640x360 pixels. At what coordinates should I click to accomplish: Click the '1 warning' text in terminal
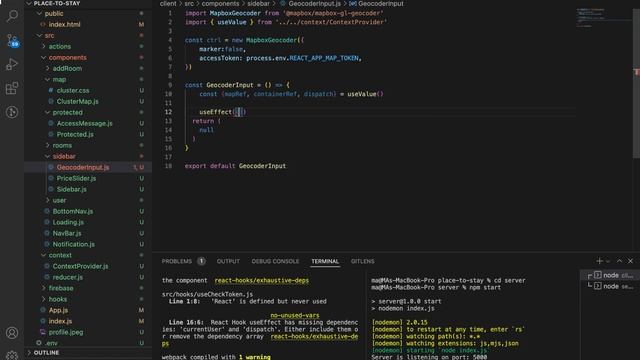point(254,357)
